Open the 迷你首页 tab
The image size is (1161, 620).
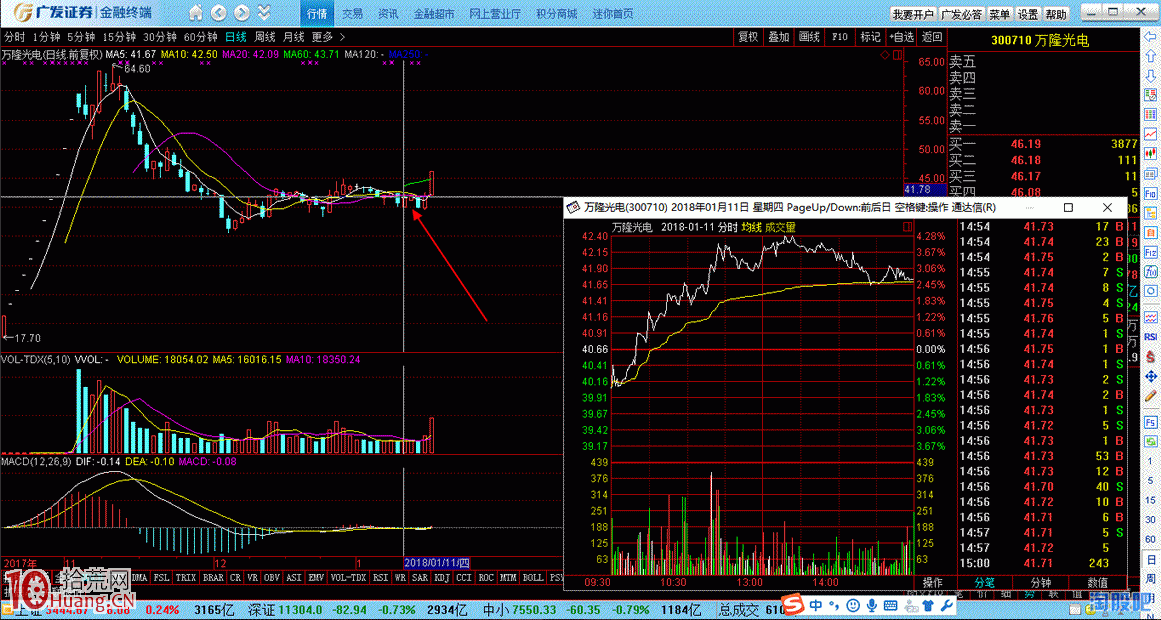point(613,14)
